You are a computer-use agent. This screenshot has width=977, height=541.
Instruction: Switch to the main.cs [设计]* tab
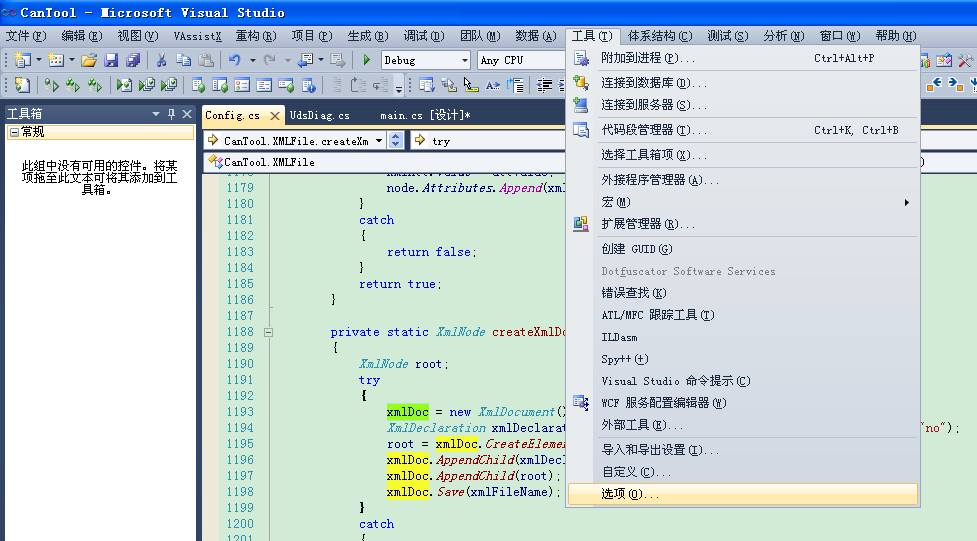425,115
